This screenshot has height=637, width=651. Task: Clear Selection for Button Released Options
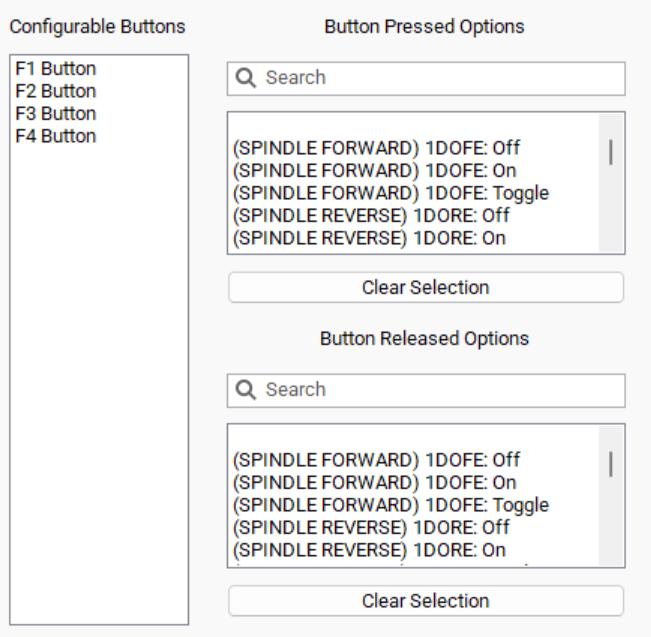click(425, 601)
